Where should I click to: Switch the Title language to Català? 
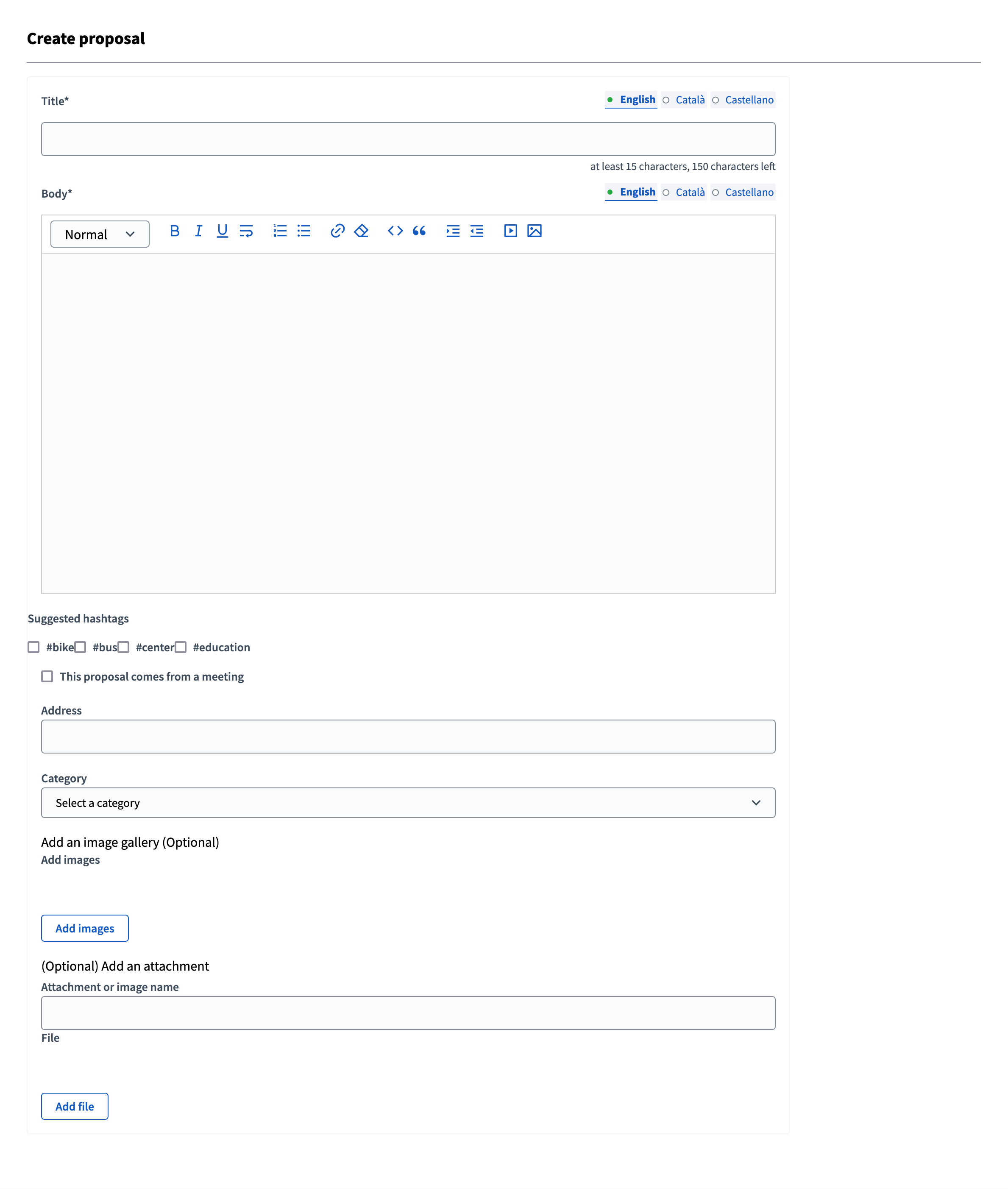(690, 100)
